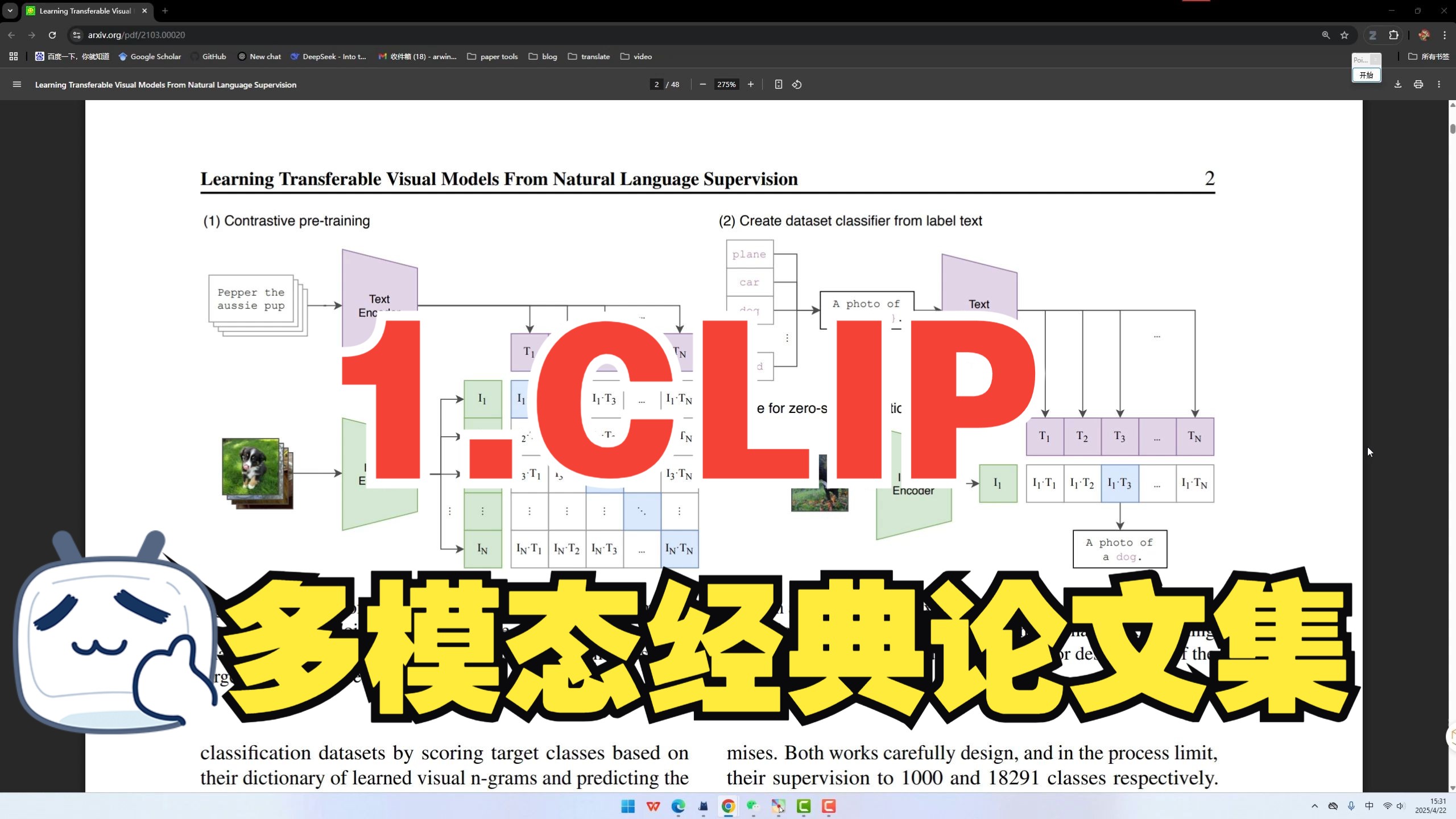Open Chrome three-dot menu

coord(1445,35)
